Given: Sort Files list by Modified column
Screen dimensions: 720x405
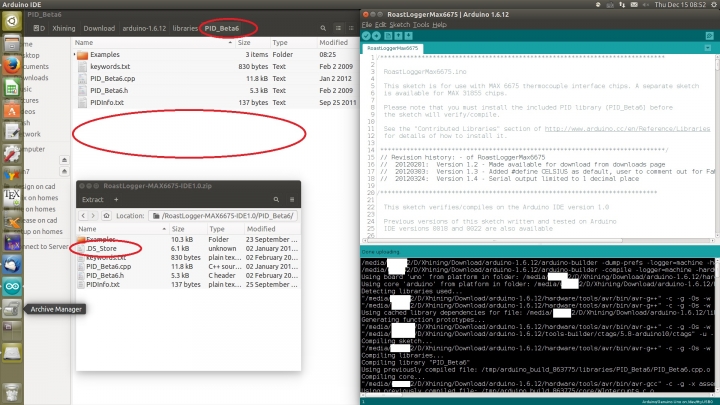Looking at the screenshot, I should coord(338,42).
